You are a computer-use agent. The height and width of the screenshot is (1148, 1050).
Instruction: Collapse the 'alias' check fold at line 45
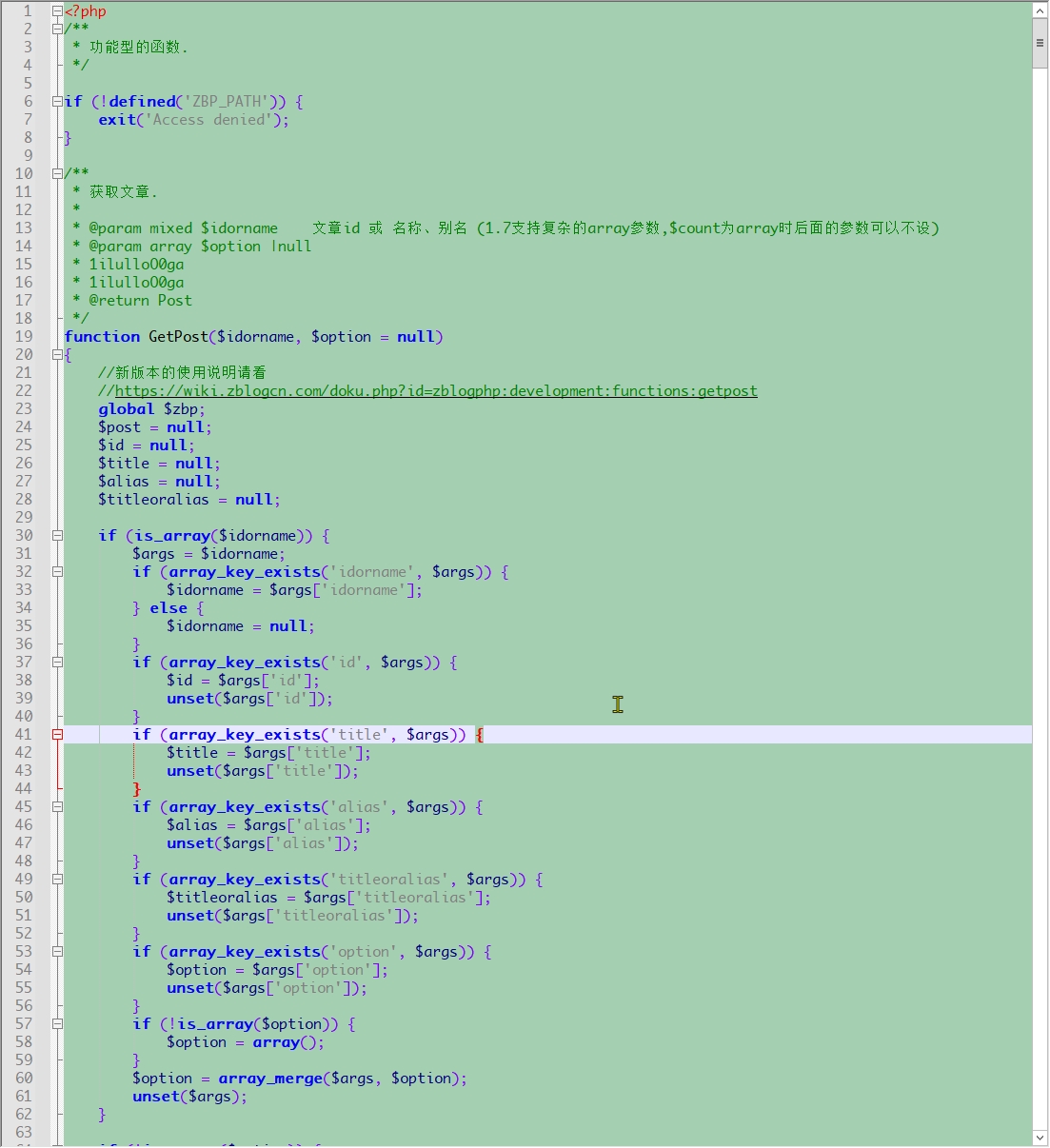[57, 807]
